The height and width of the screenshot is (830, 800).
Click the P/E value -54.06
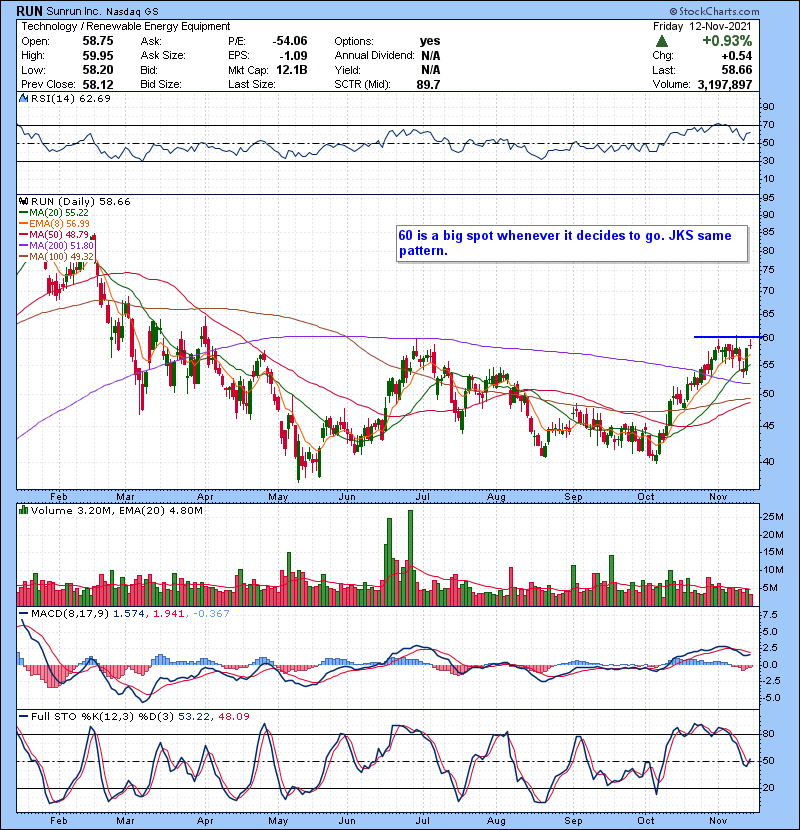coord(290,41)
